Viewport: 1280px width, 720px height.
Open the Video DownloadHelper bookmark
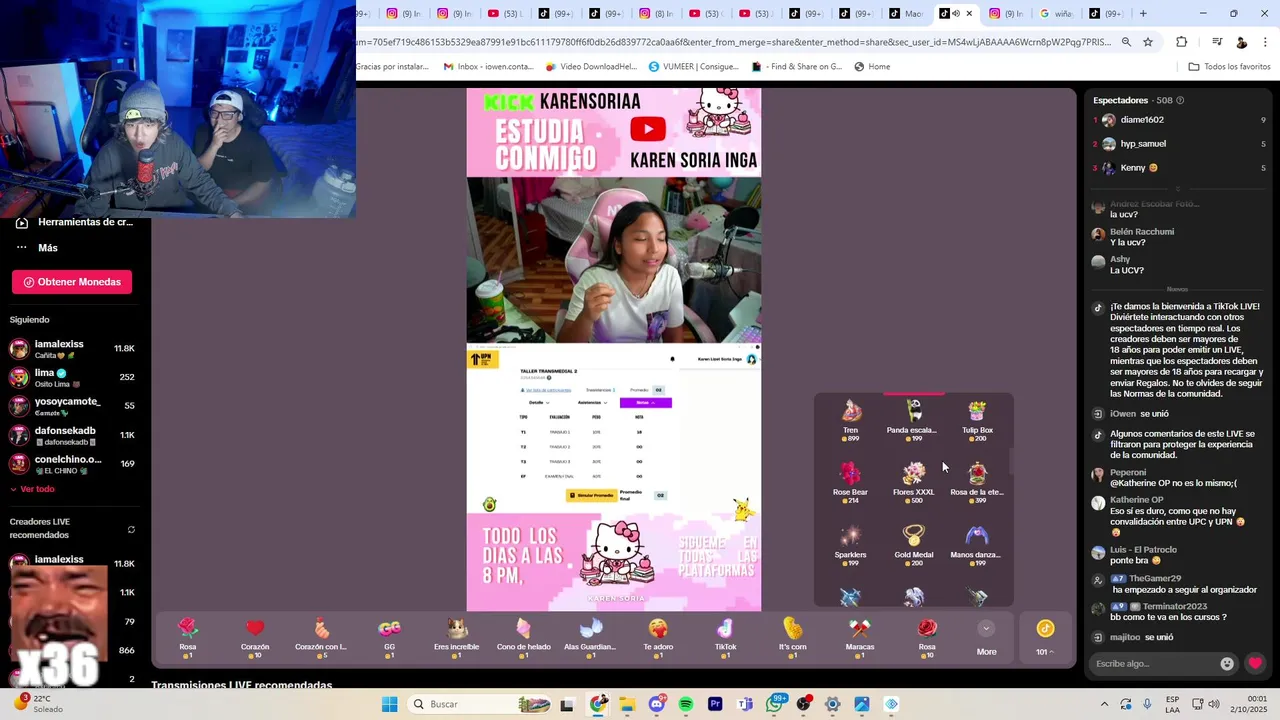tap(591, 67)
